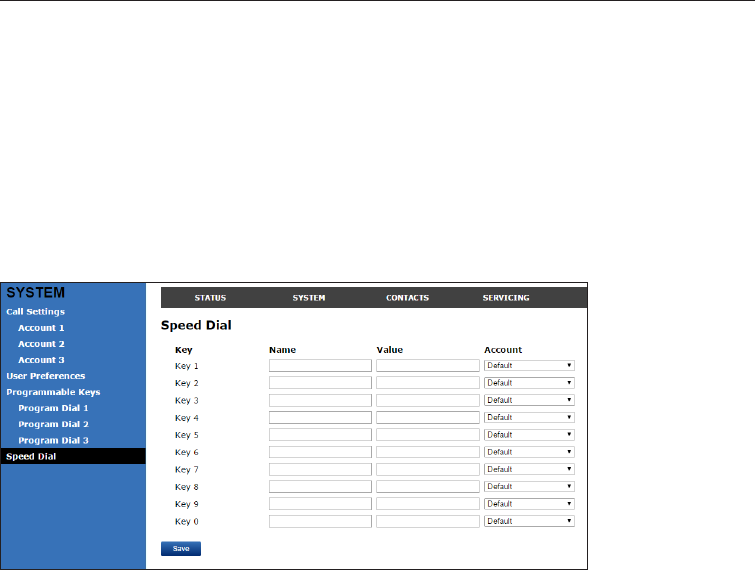Click the Name column header
Viewport: 755px width, 570px height.
pyautogui.click(x=282, y=350)
